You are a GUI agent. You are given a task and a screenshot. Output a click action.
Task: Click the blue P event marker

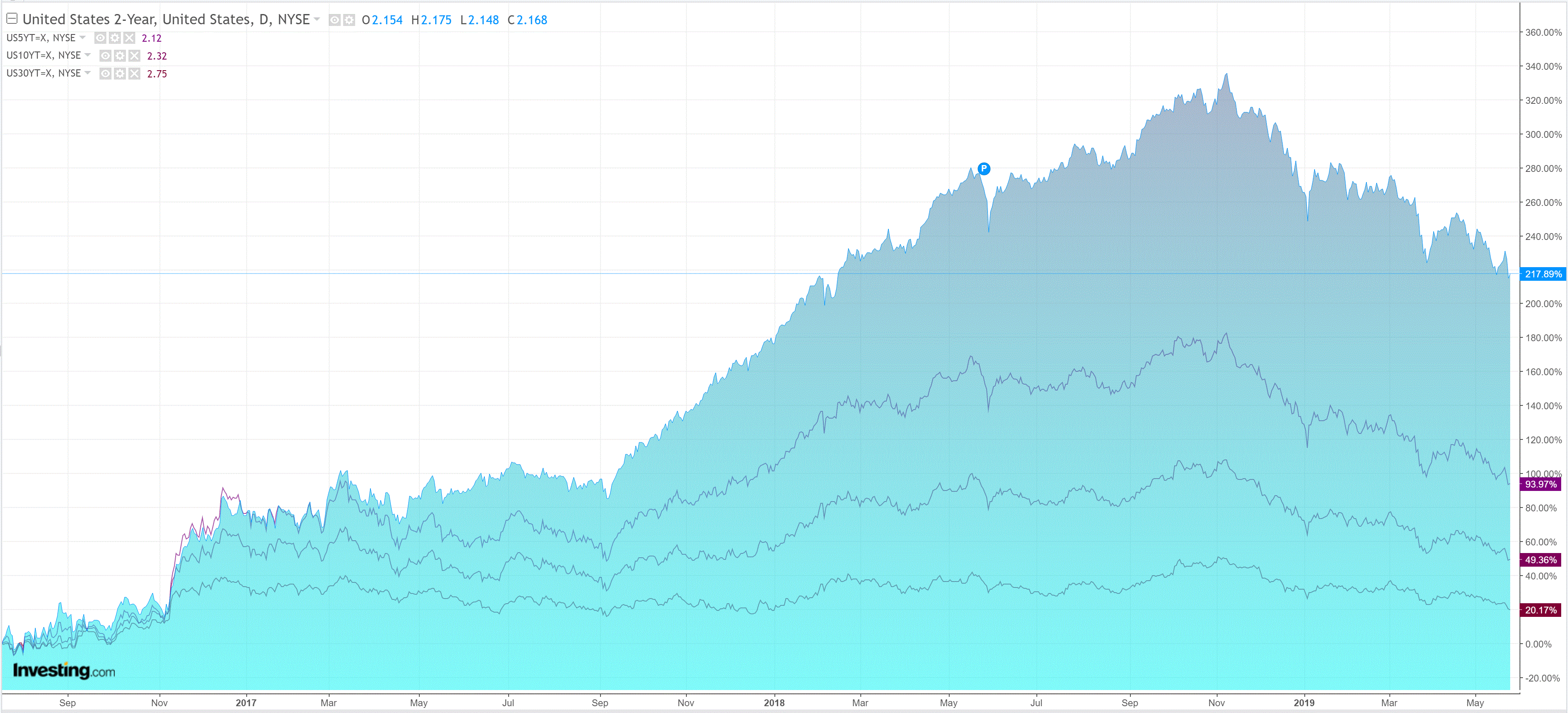pyautogui.click(x=984, y=168)
